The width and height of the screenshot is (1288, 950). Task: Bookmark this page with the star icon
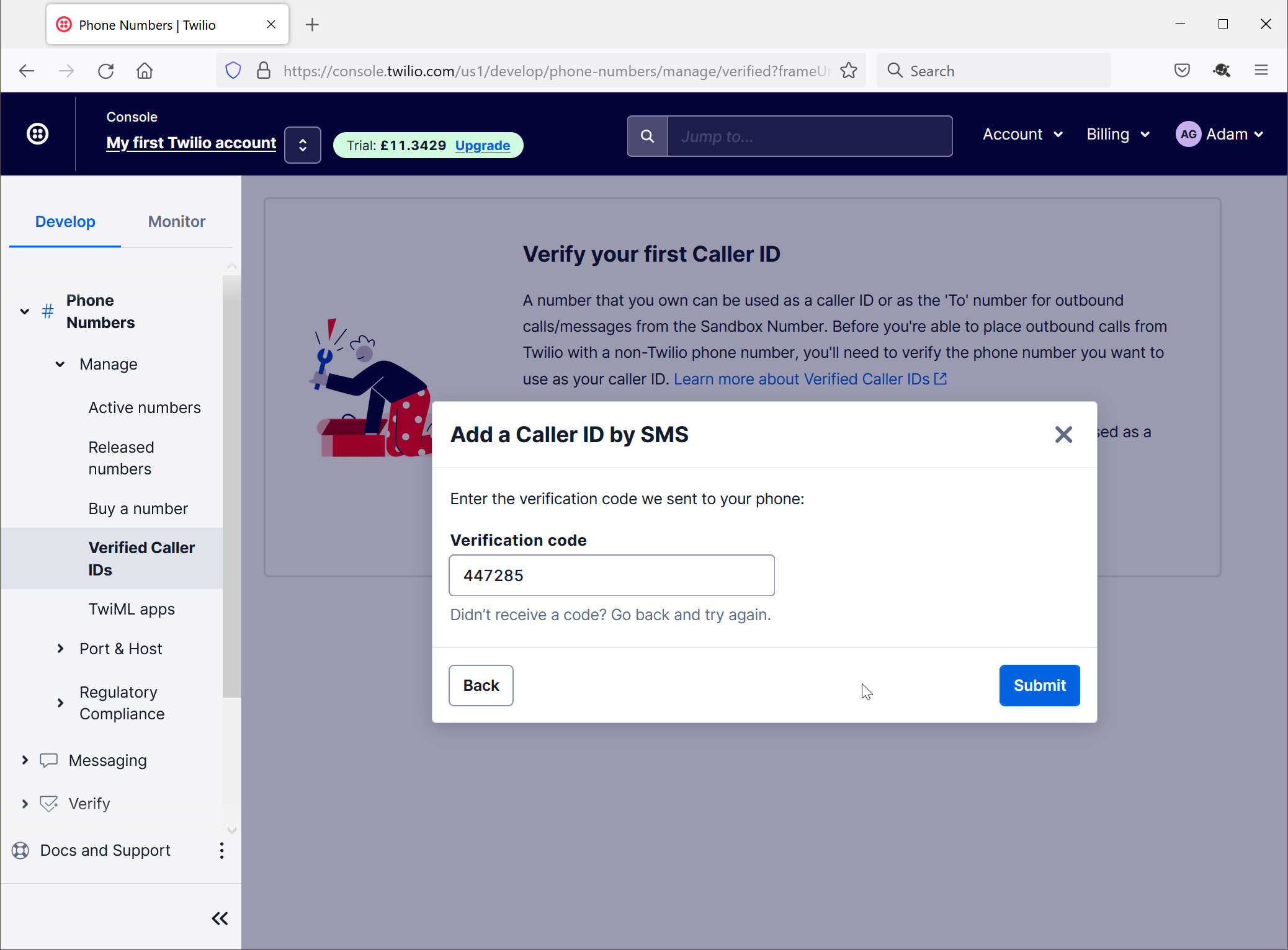click(849, 71)
